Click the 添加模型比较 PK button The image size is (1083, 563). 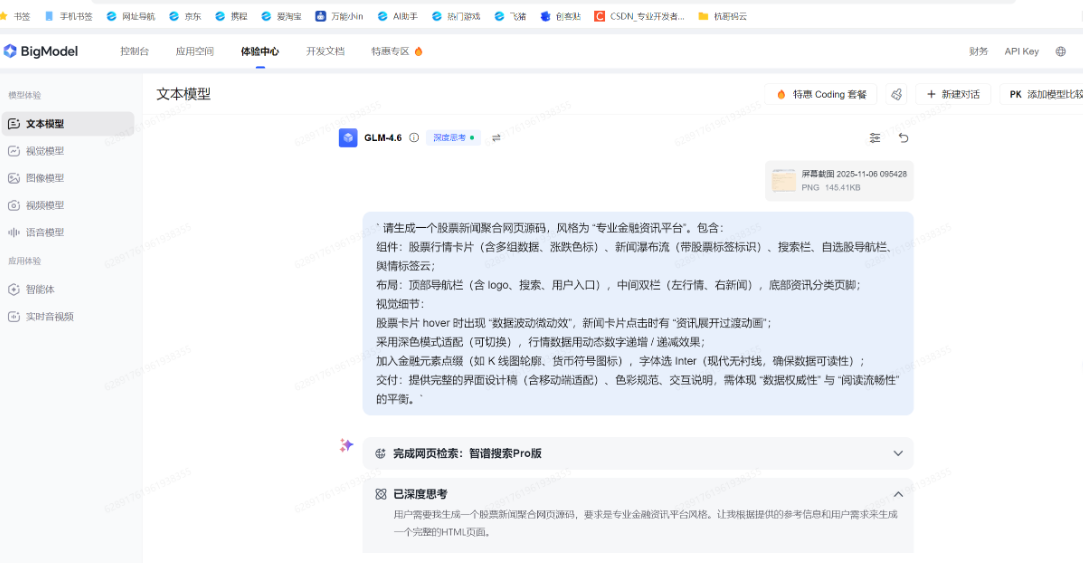pyautogui.click(x=1043, y=94)
